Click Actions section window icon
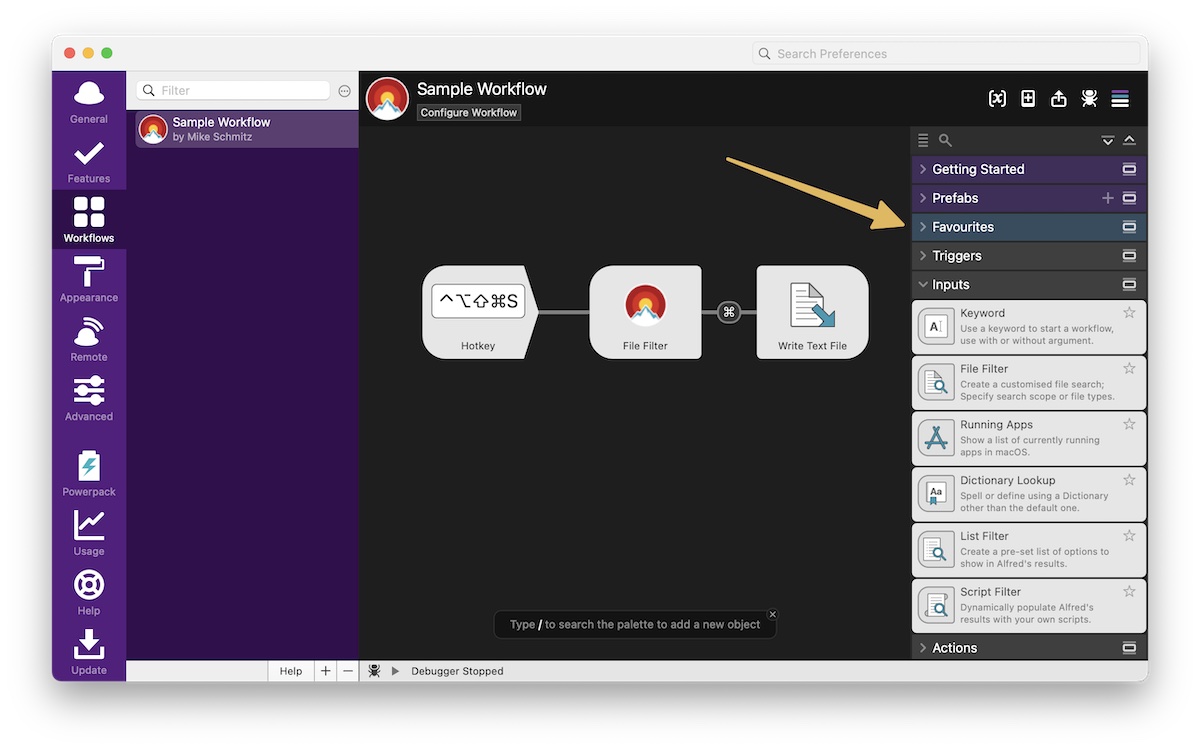The width and height of the screenshot is (1200, 750). click(1129, 648)
